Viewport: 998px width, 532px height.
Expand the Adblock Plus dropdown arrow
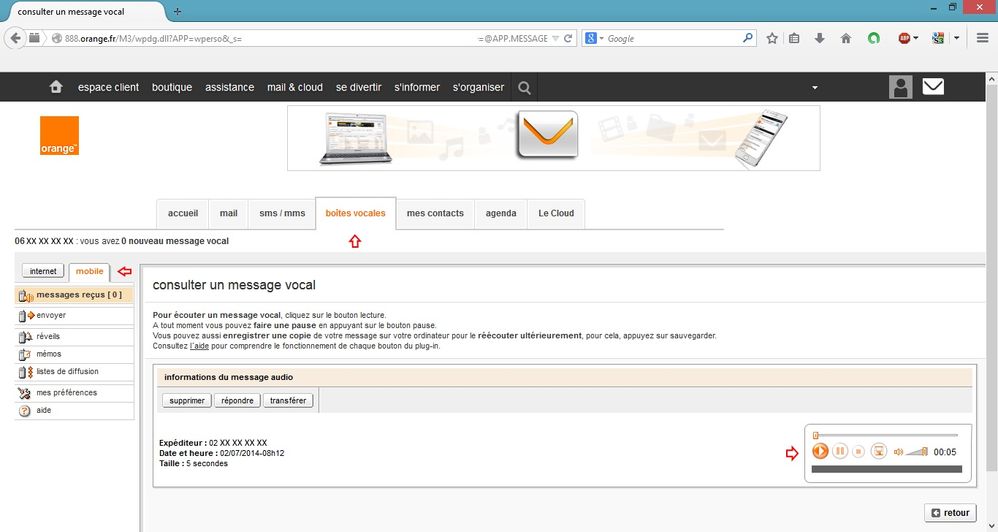(x=919, y=38)
